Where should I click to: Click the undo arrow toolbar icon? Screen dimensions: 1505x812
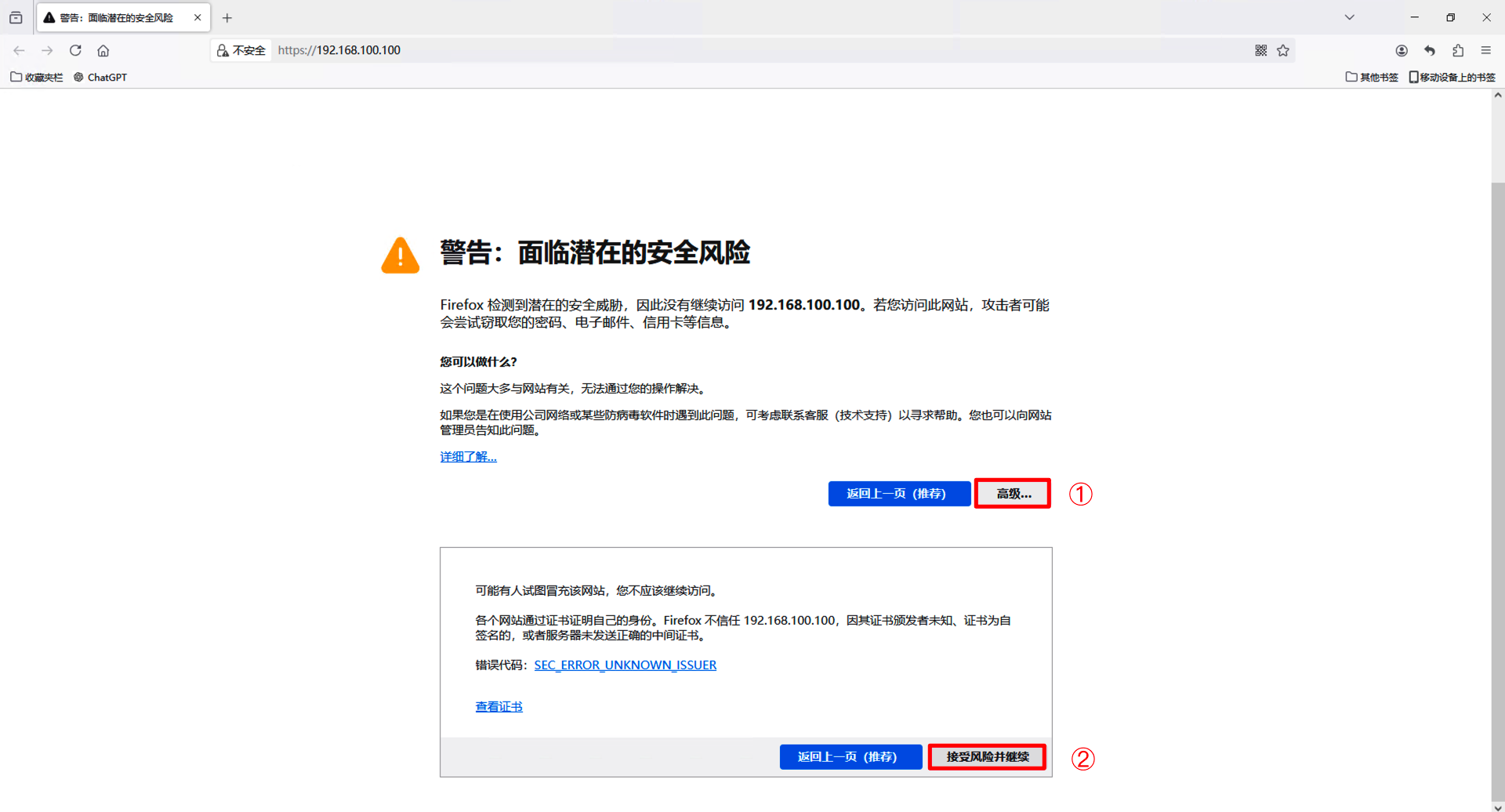pyautogui.click(x=1430, y=50)
